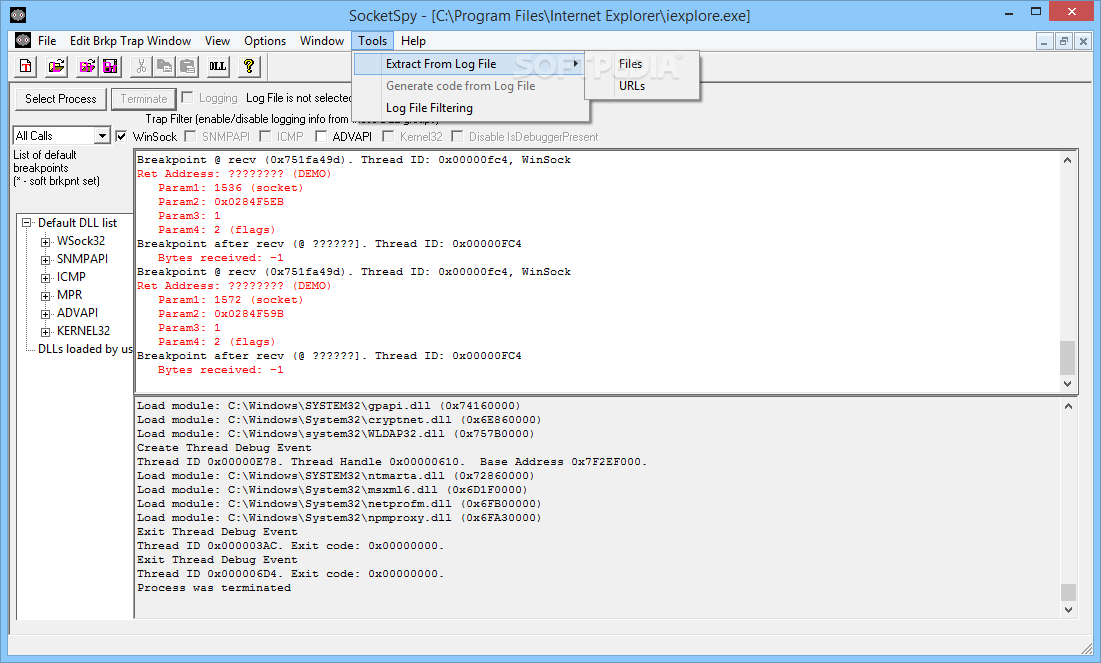Screen dimensions: 1101x663
Task: Click debug events pane scrollbar up arrow
Action: tap(1068, 406)
